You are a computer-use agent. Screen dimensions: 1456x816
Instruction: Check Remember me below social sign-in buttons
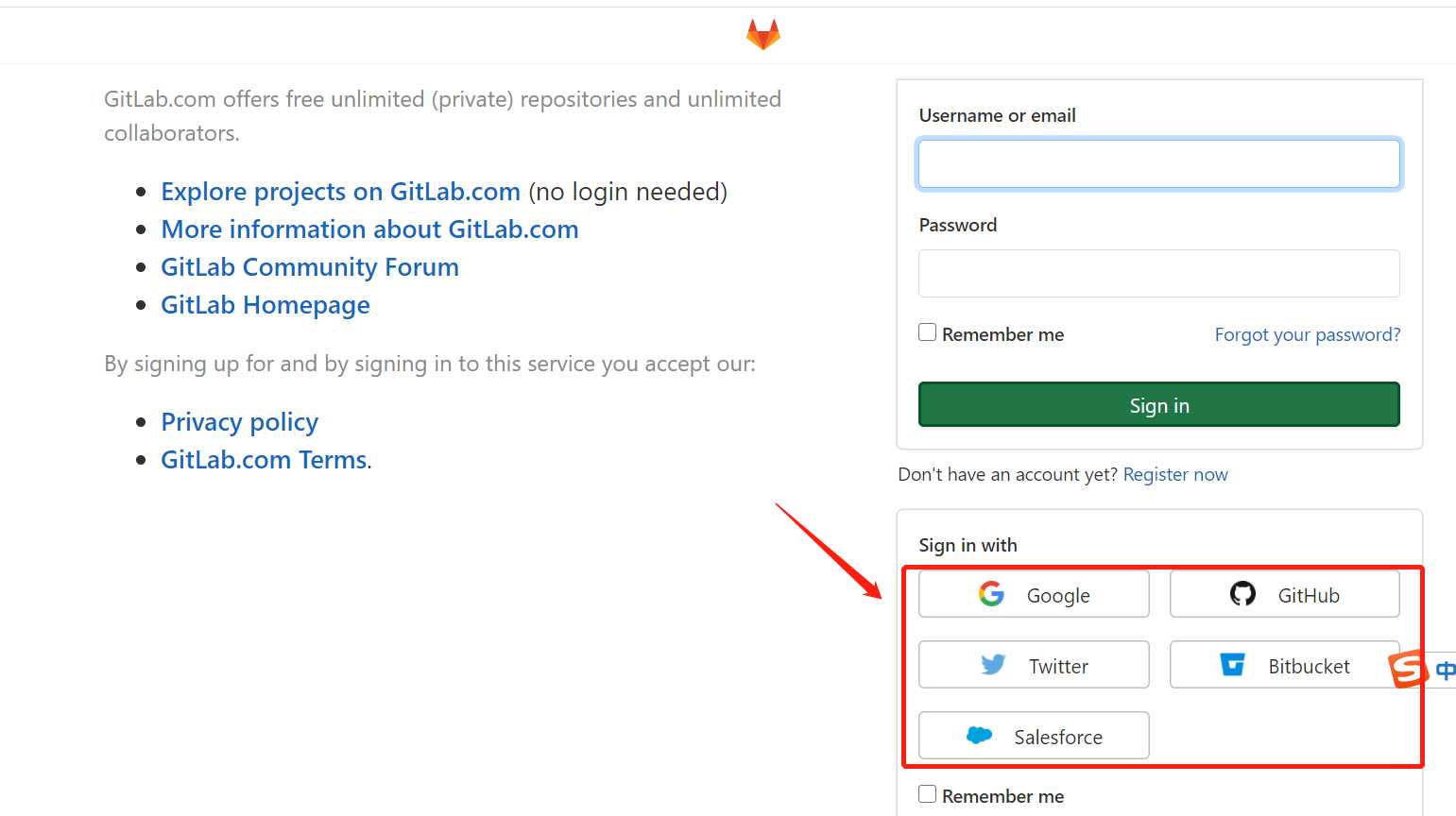(928, 794)
